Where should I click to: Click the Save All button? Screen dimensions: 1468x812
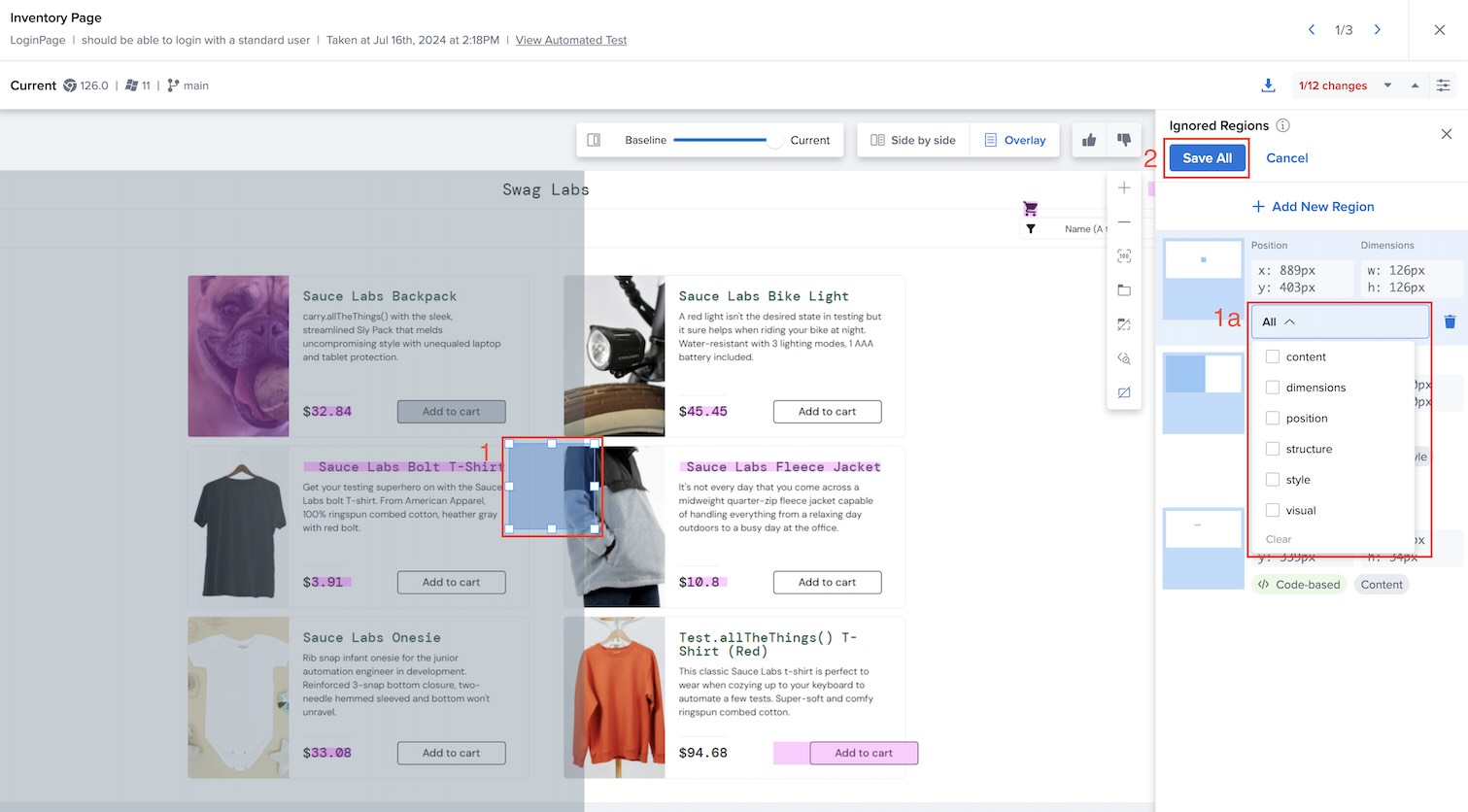[1207, 158]
